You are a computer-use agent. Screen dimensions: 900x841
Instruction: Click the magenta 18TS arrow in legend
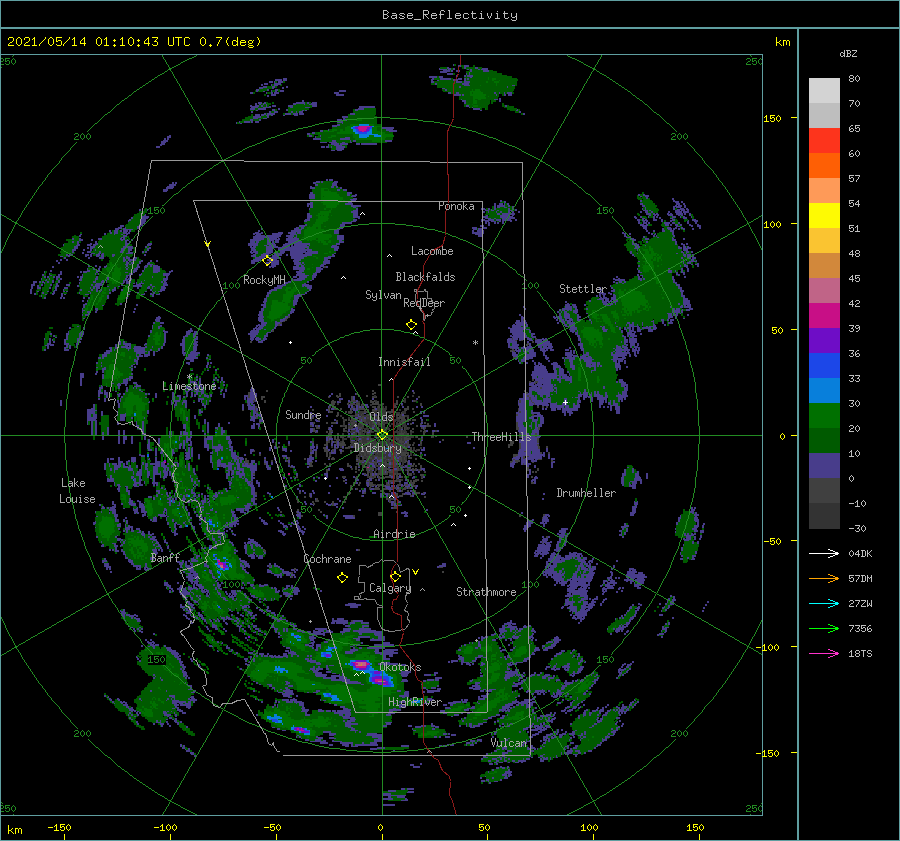coord(824,653)
